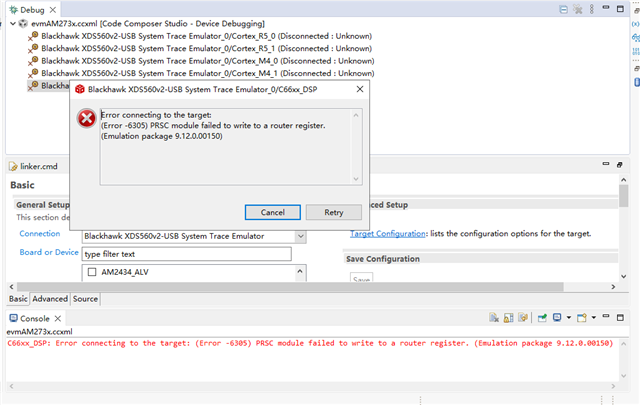The image size is (640, 405).
Task: Open Variables view icon in right trim
Action: pyautogui.click(x=636, y=24)
